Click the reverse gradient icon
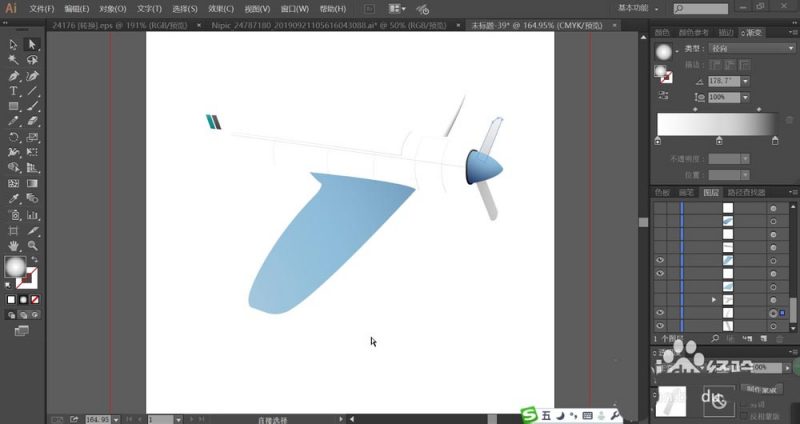The height and width of the screenshot is (424, 800). coord(663,95)
